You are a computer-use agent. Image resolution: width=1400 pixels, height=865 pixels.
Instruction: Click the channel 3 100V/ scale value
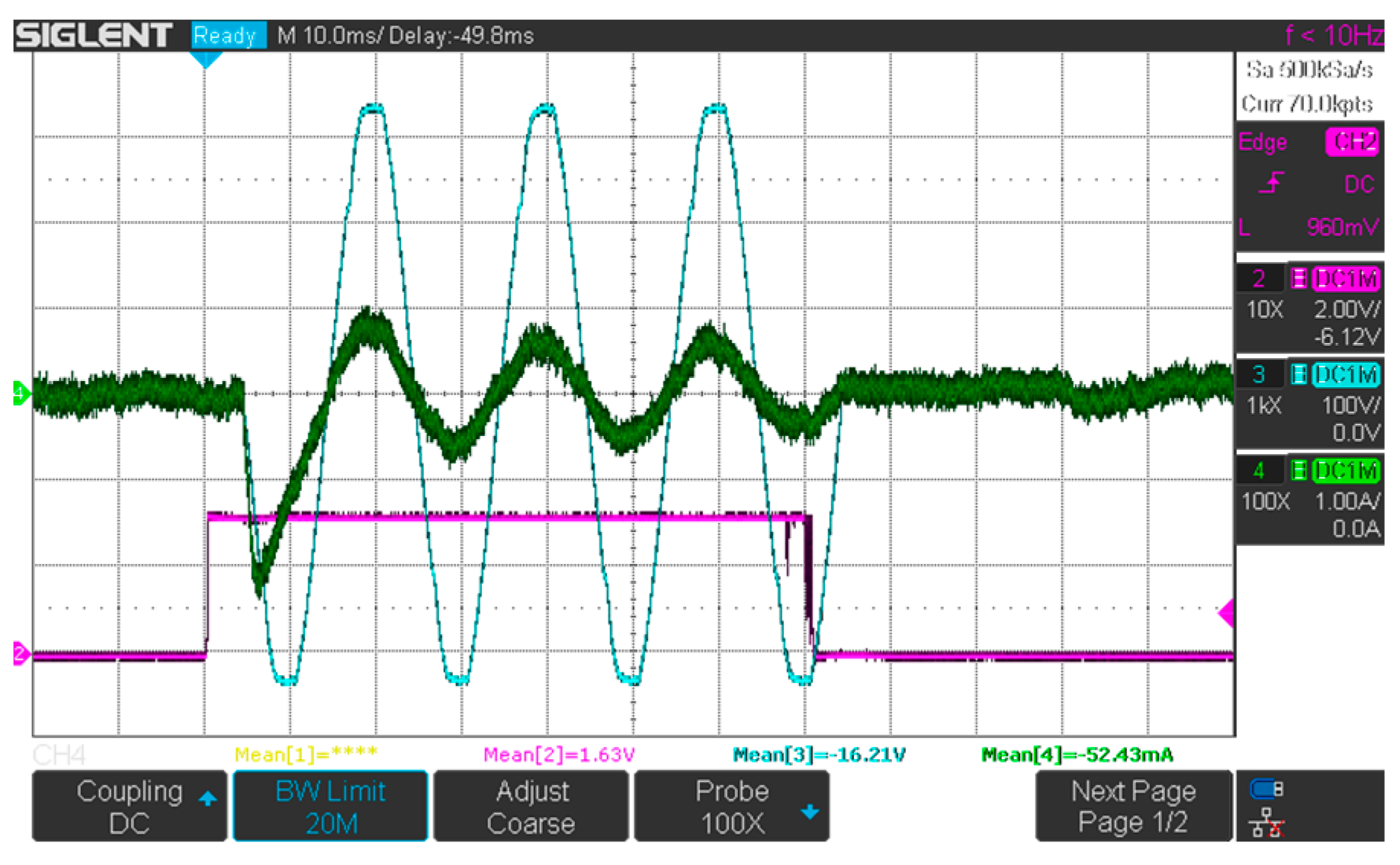(x=1350, y=405)
